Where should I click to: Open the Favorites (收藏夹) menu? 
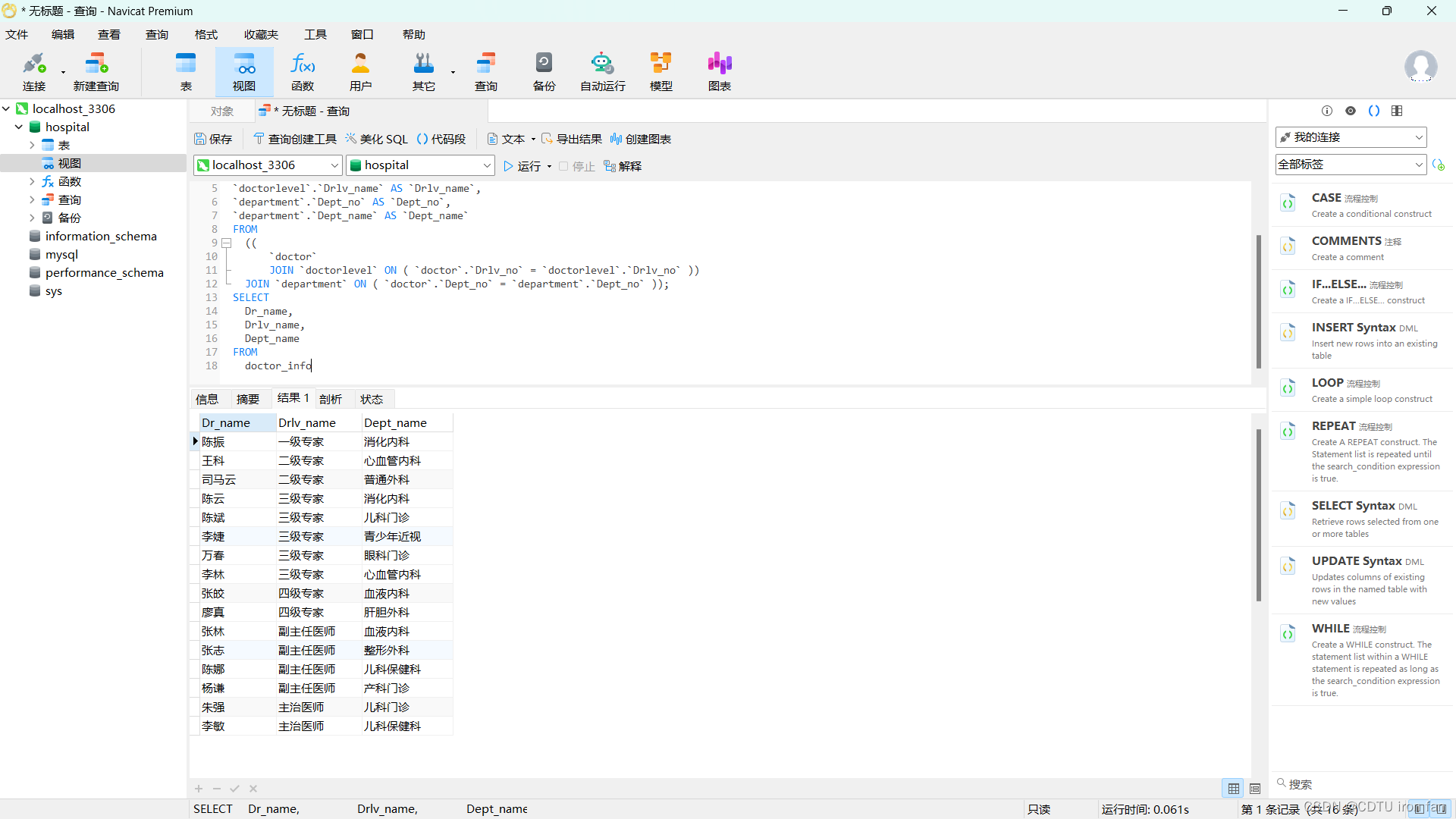261,34
